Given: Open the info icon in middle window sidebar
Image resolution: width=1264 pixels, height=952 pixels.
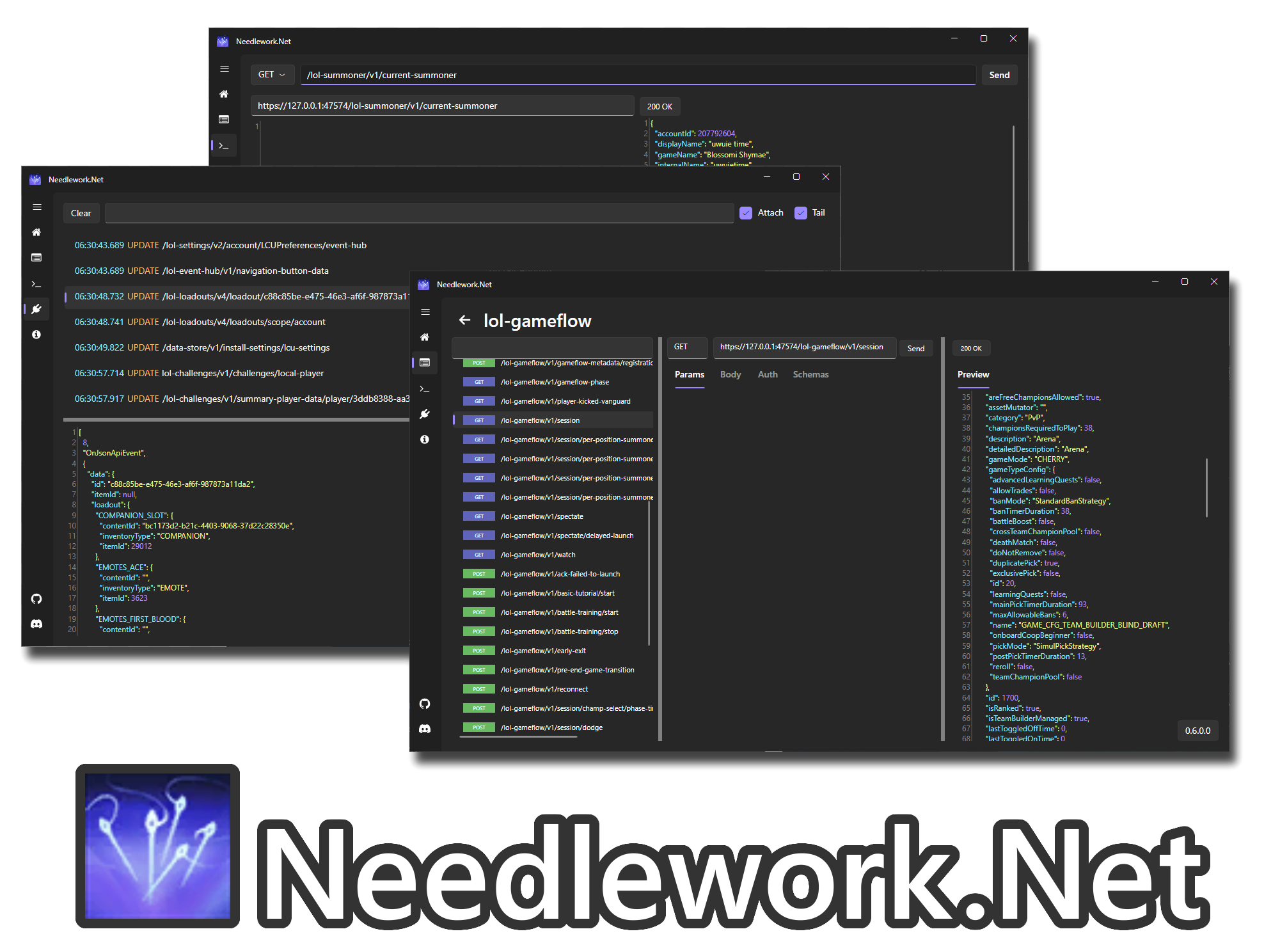Looking at the screenshot, I should click(36, 335).
